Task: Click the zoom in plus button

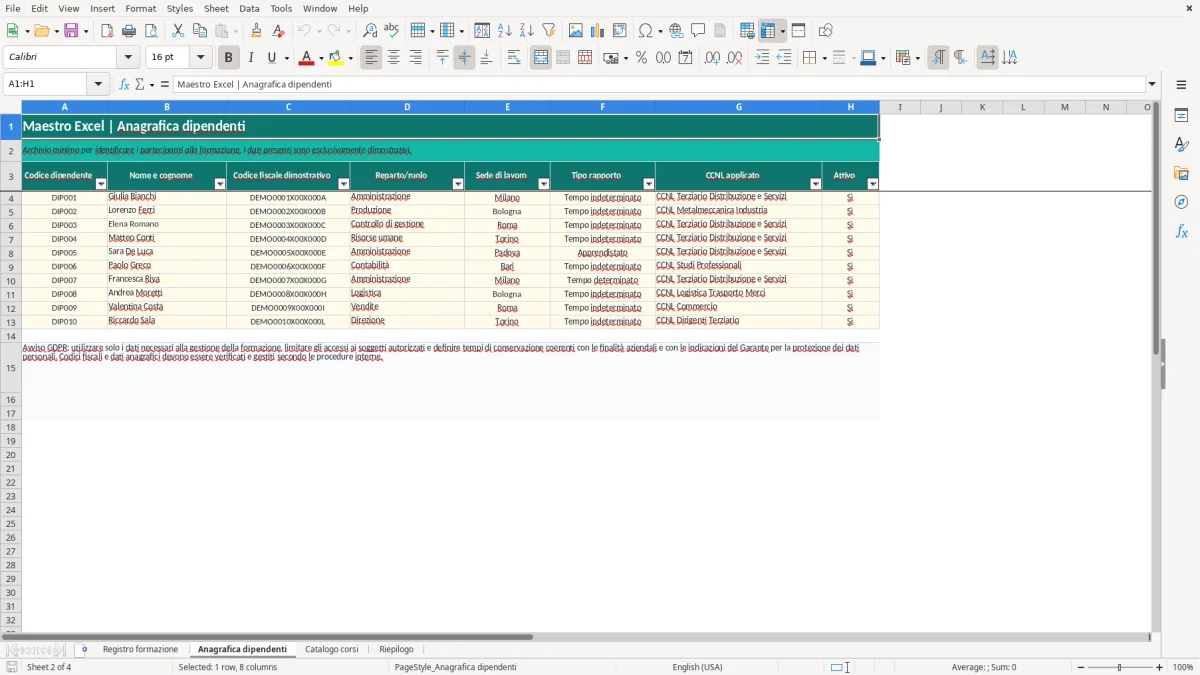Action: pyautogui.click(x=1160, y=667)
